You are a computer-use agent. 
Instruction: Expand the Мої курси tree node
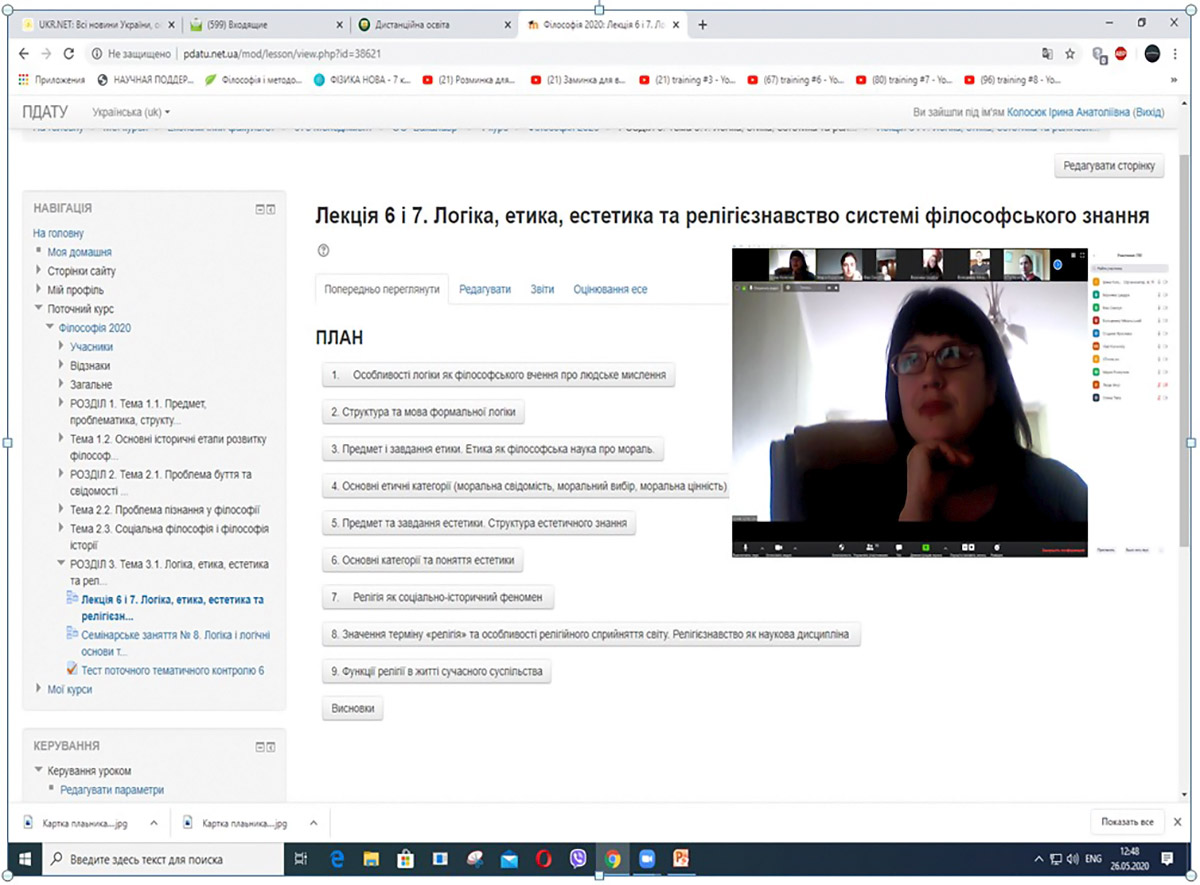39,688
